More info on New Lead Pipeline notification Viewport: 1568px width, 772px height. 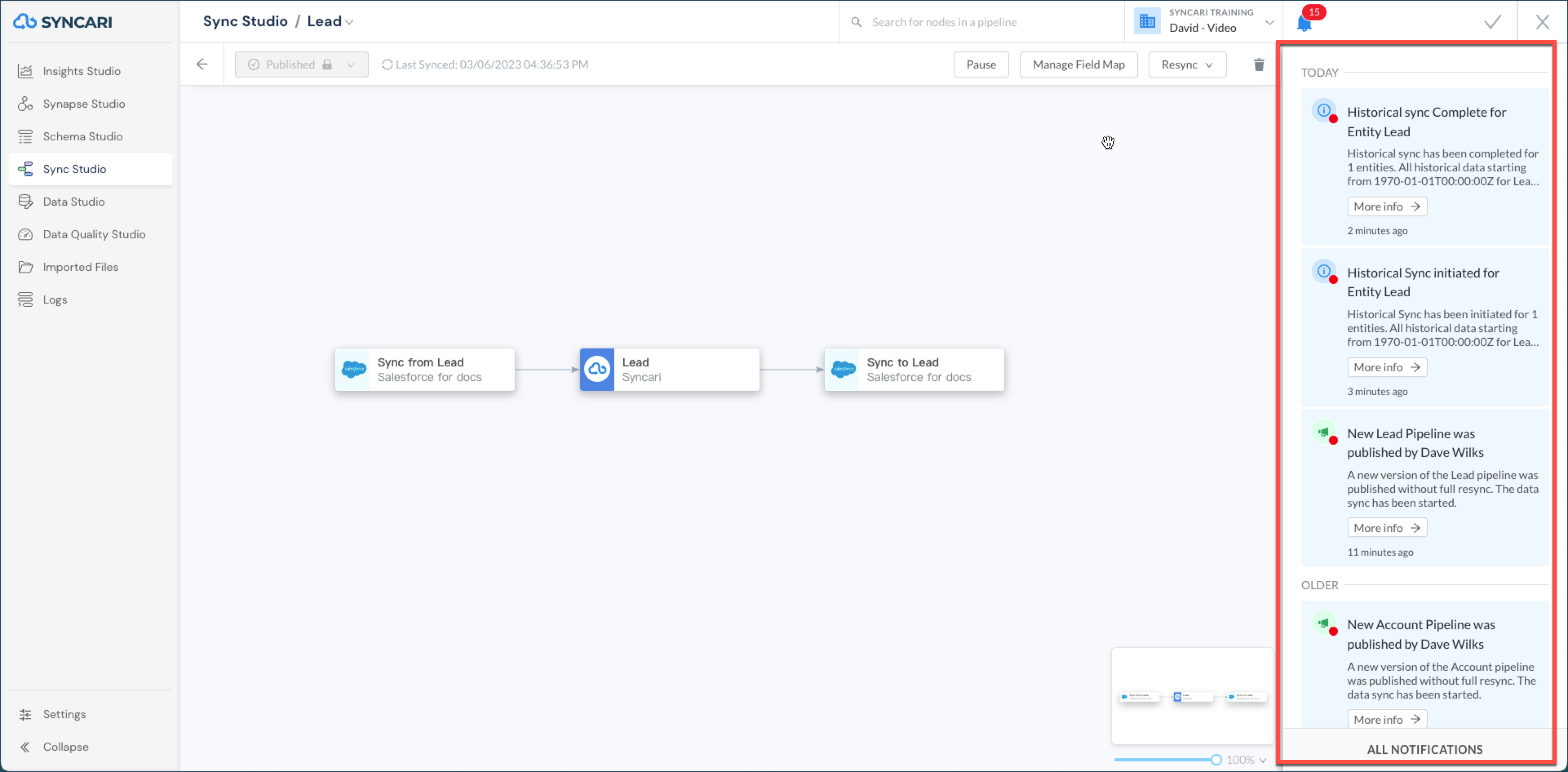click(1386, 528)
